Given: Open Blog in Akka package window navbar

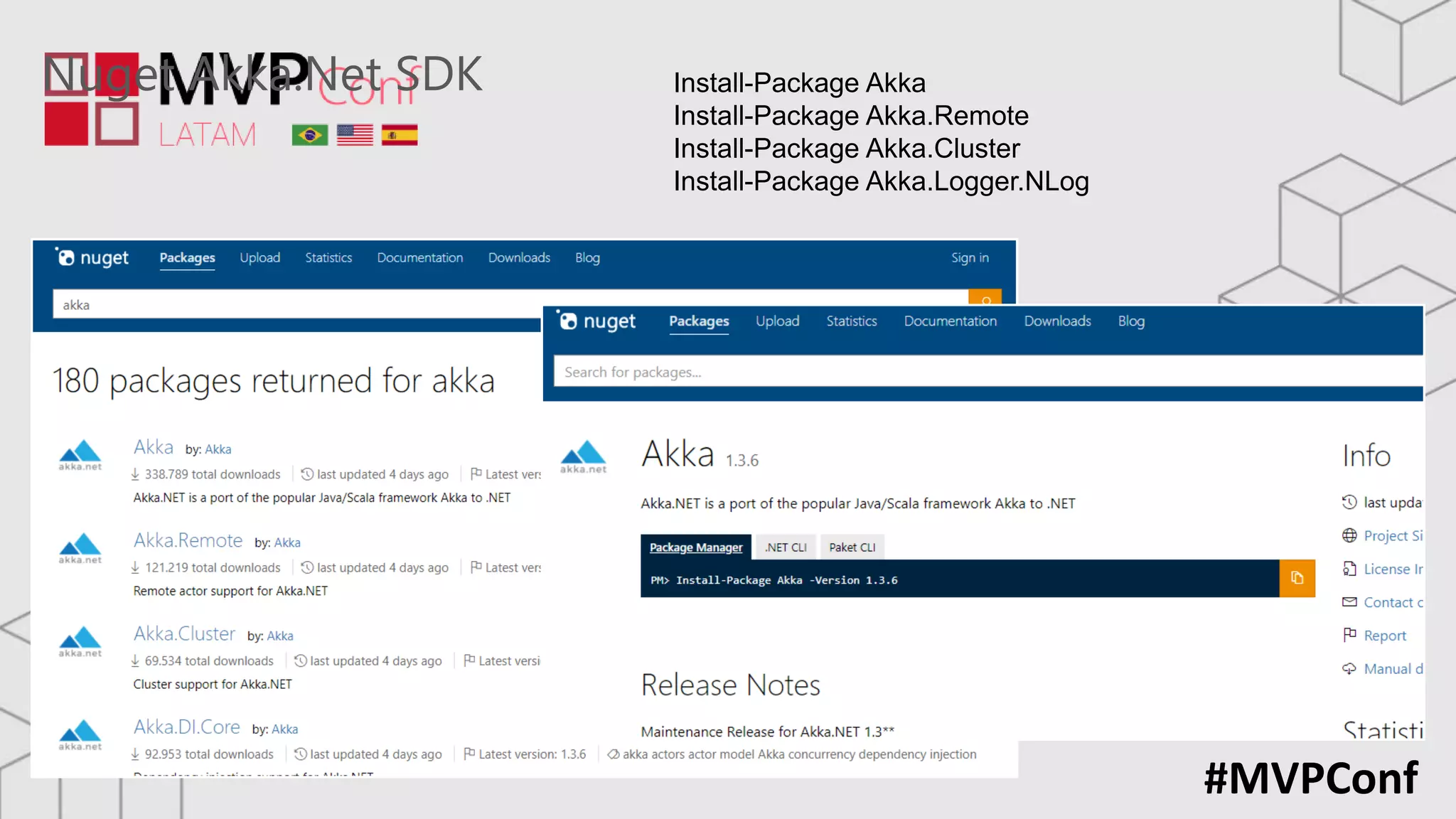Looking at the screenshot, I should [1131, 321].
